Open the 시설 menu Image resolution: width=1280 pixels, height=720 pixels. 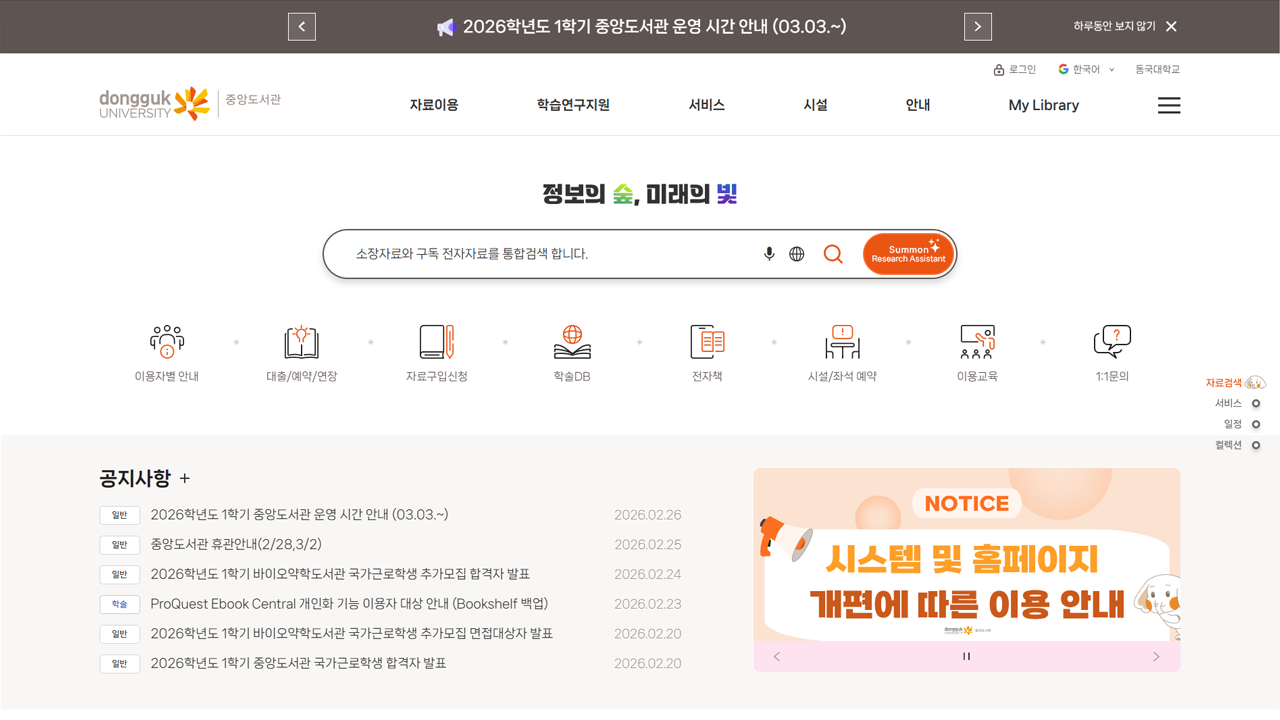[815, 105]
